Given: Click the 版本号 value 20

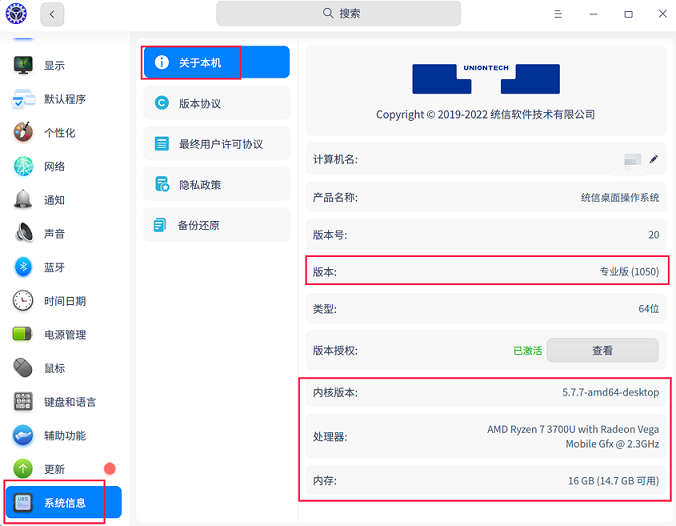Looking at the screenshot, I should click(x=654, y=235).
